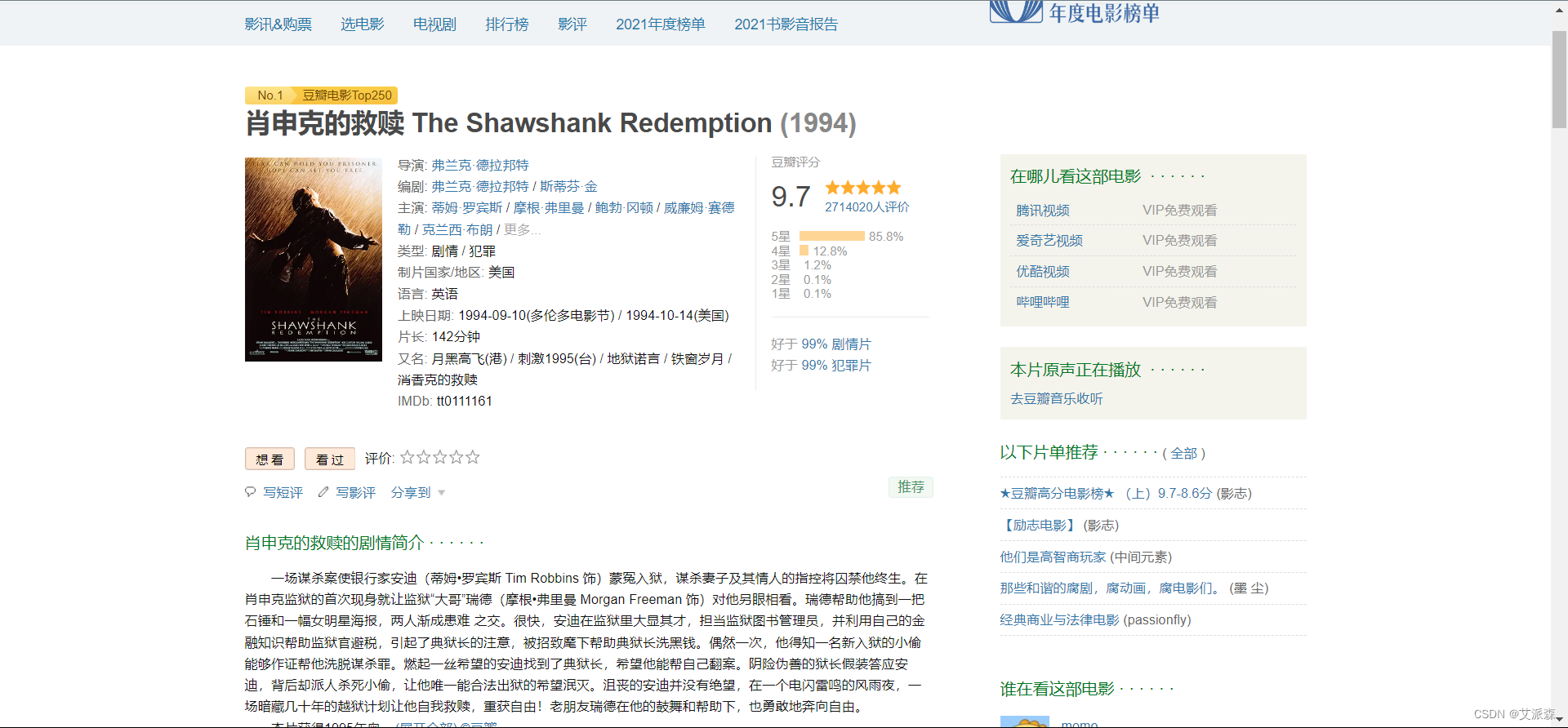This screenshot has width=1568, height=728.
Task: Open actor 威廉姆·赛德勒 link
Action: (x=699, y=207)
